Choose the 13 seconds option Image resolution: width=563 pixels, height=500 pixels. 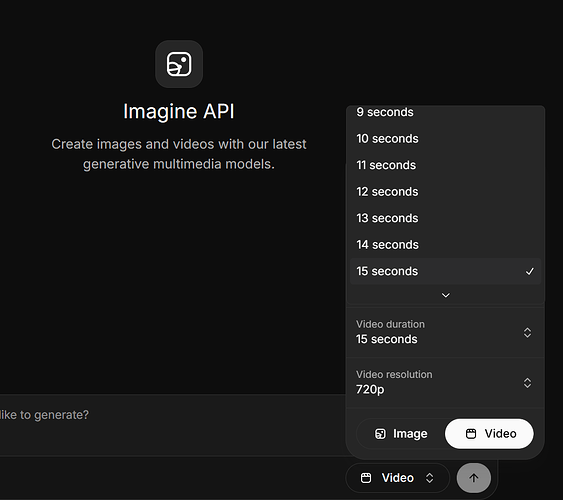tap(445, 218)
